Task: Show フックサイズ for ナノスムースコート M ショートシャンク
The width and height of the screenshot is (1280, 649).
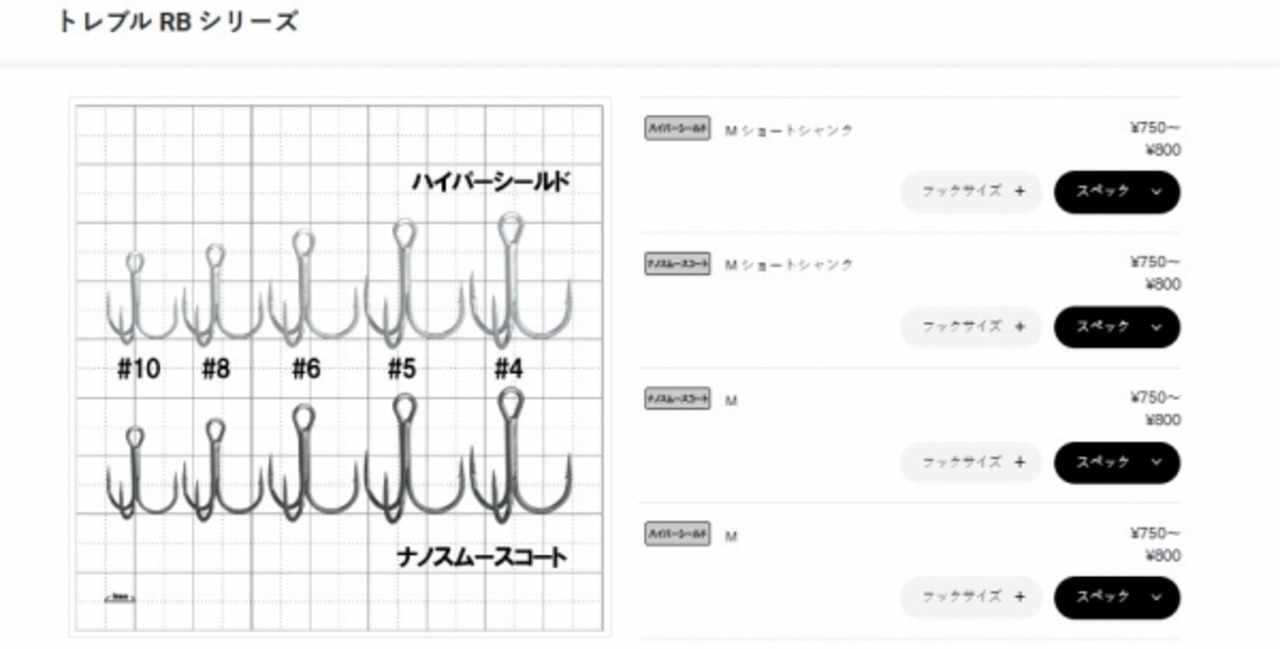Action: coord(971,327)
